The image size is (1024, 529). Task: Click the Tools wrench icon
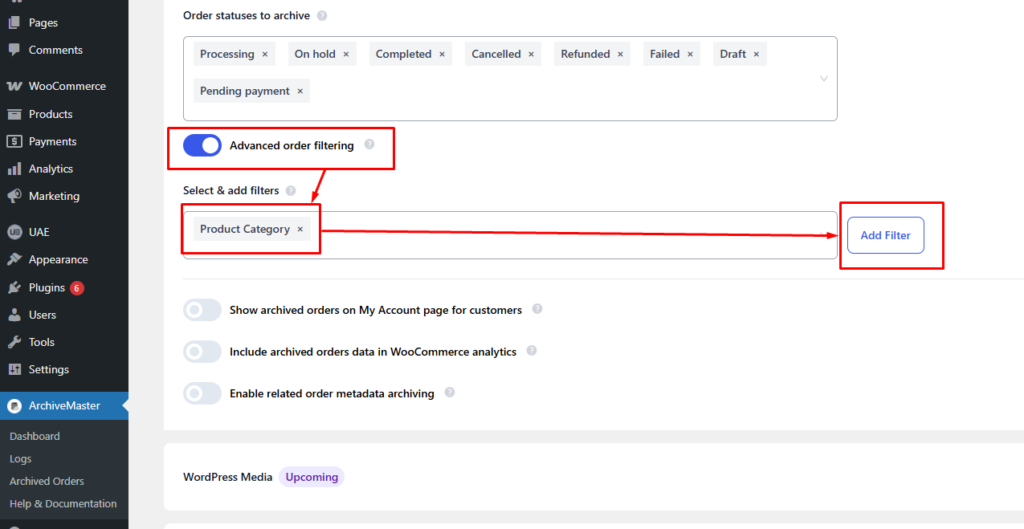point(14,342)
